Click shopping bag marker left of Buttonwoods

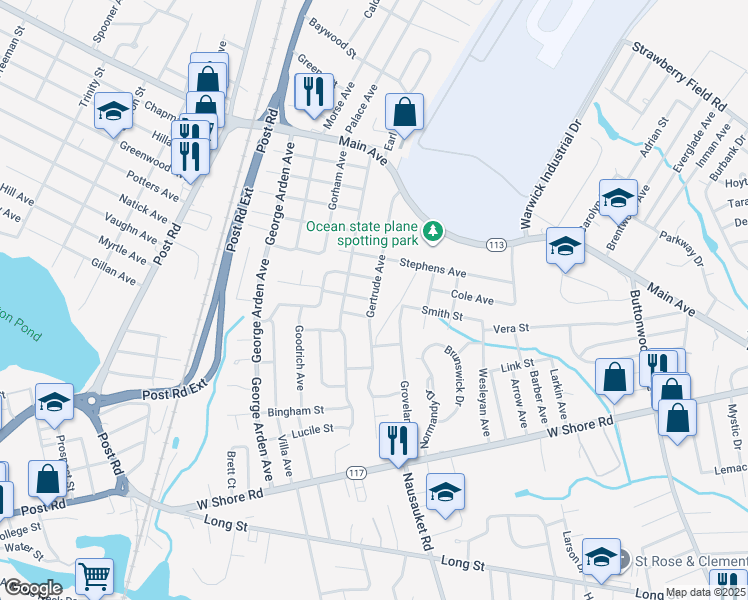pyautogui.click(x=614, y=382)
